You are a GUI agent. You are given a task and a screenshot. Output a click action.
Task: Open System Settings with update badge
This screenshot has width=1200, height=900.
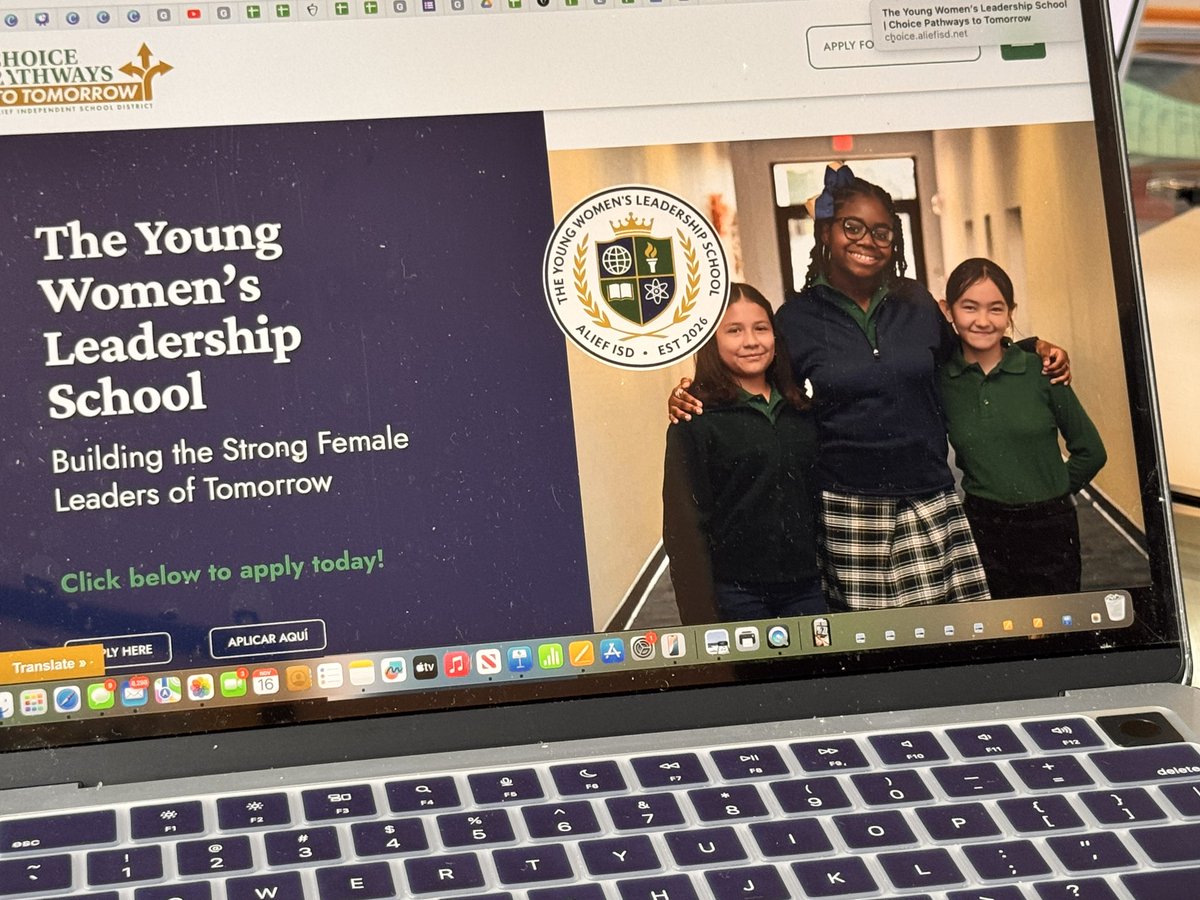point(643,648)
